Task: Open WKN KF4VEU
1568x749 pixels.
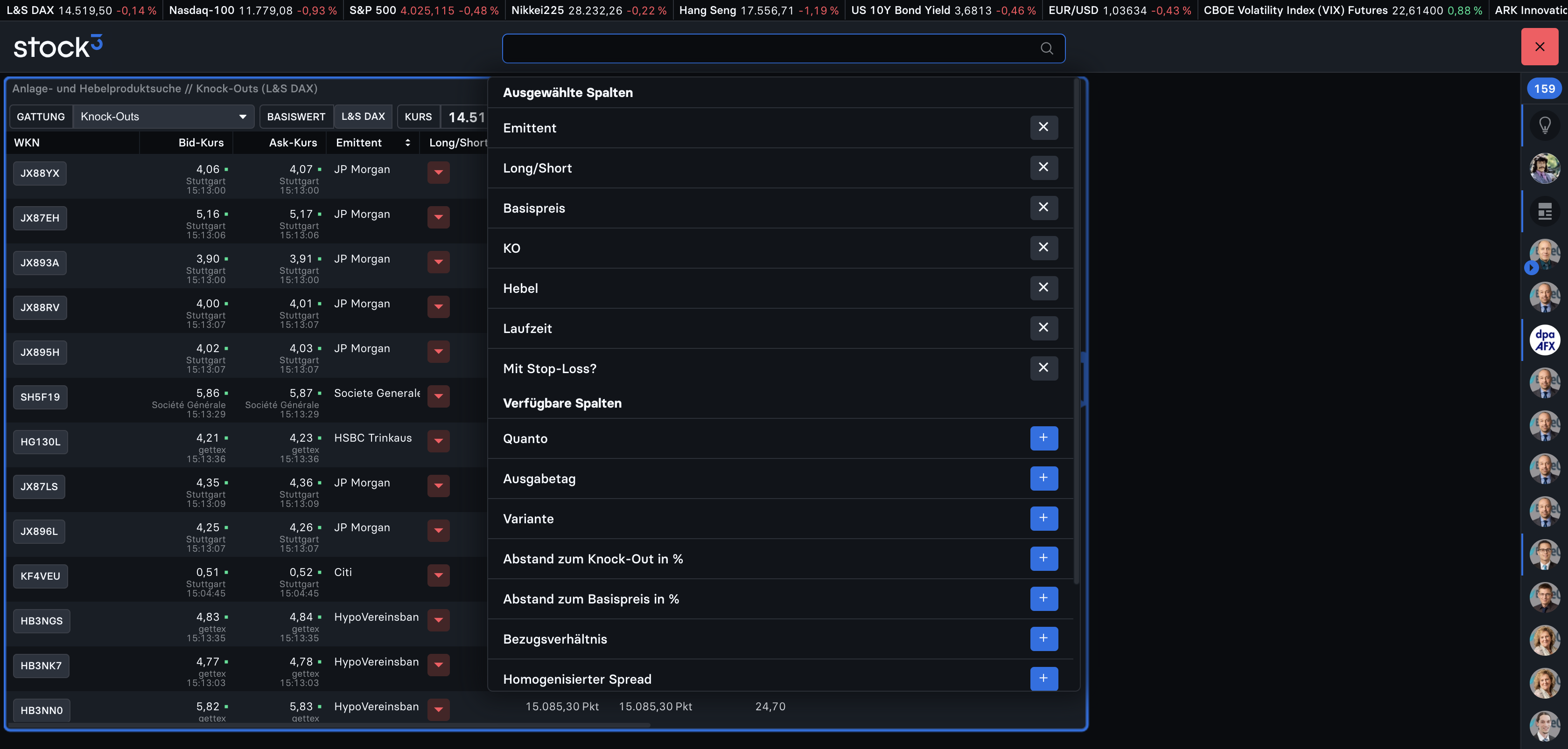Action: (41, 576)
